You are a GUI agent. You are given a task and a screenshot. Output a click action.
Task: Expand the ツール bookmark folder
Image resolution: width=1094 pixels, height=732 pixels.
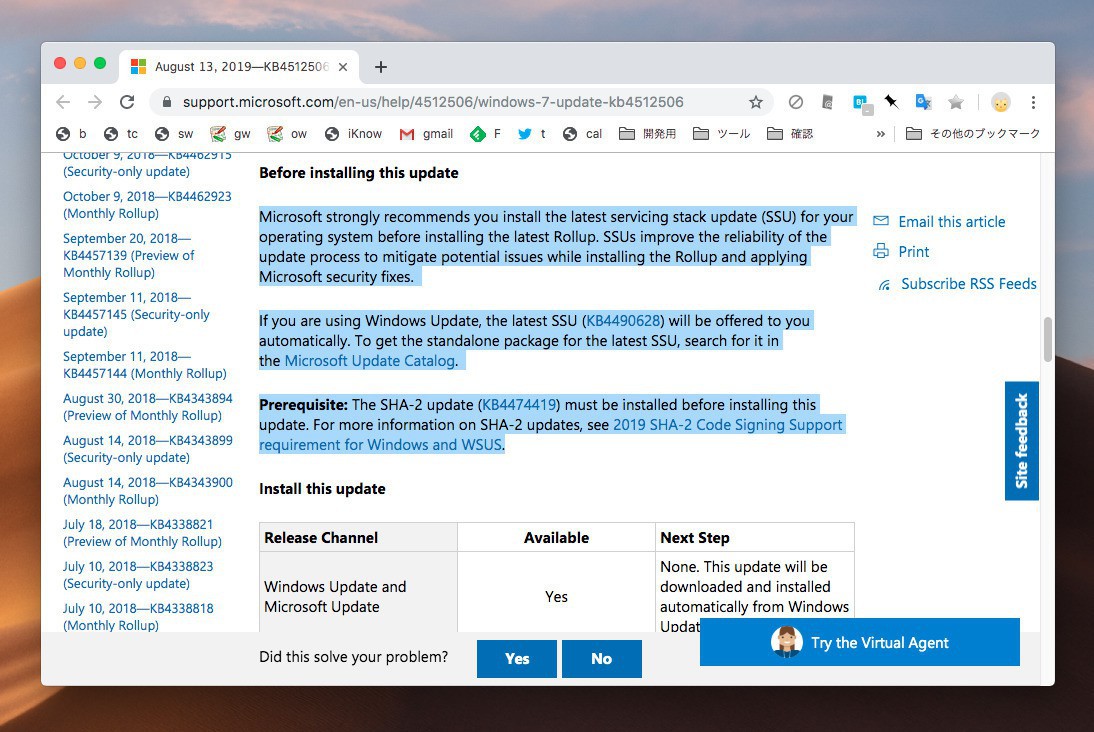tap(721, 134)
